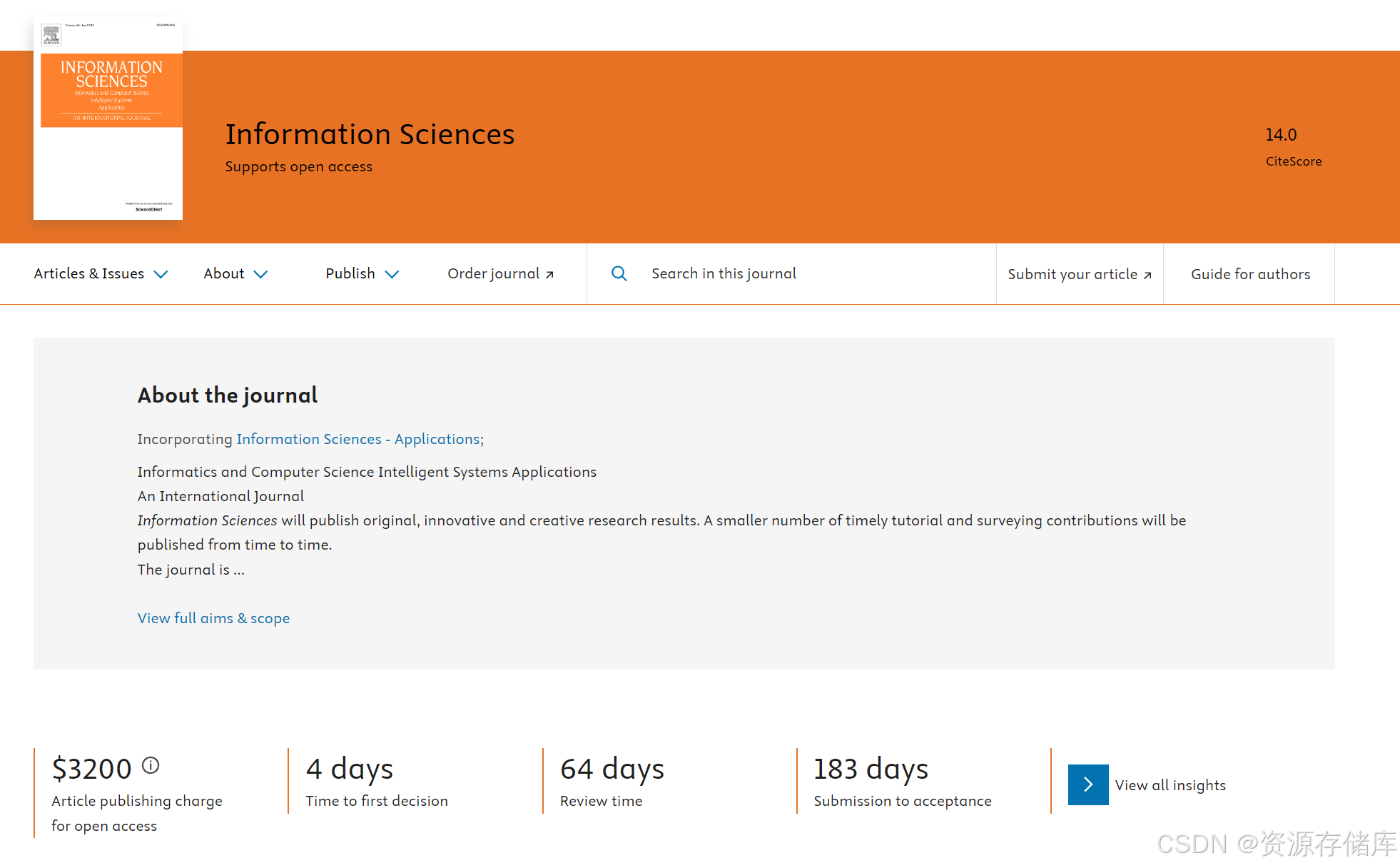Open the Order journal external link
The image size is (1400, 868).
(500, 273)
